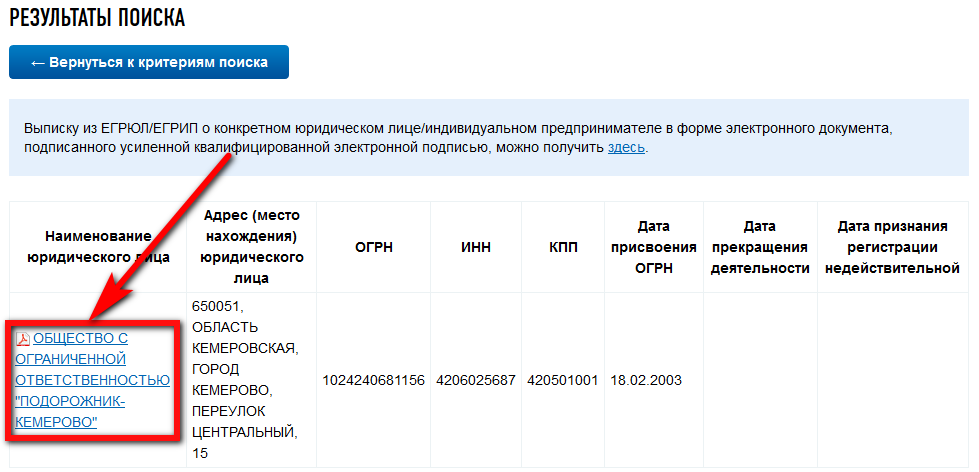
Task: Open the "здесь" hyperlink in the notice
Action: point(626,148)
